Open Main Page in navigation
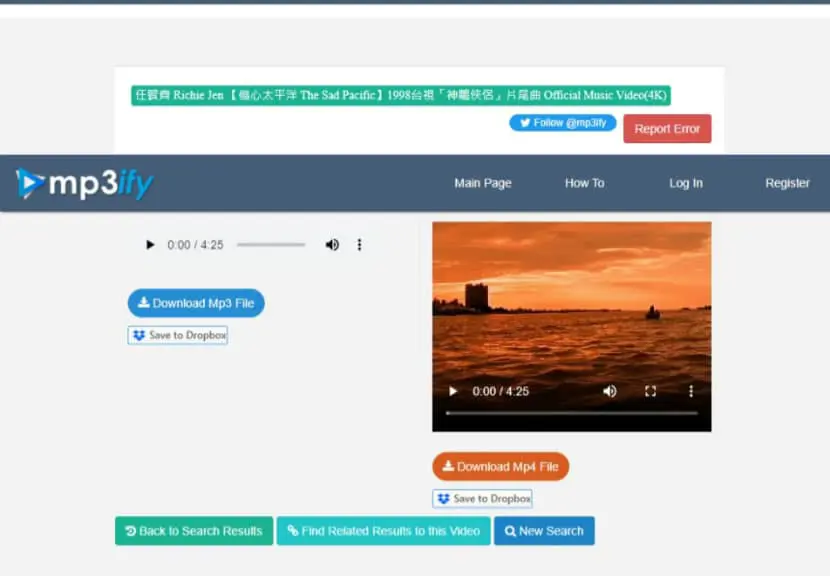This screenshot has height=576, width=830. click(x=483, y=183)
